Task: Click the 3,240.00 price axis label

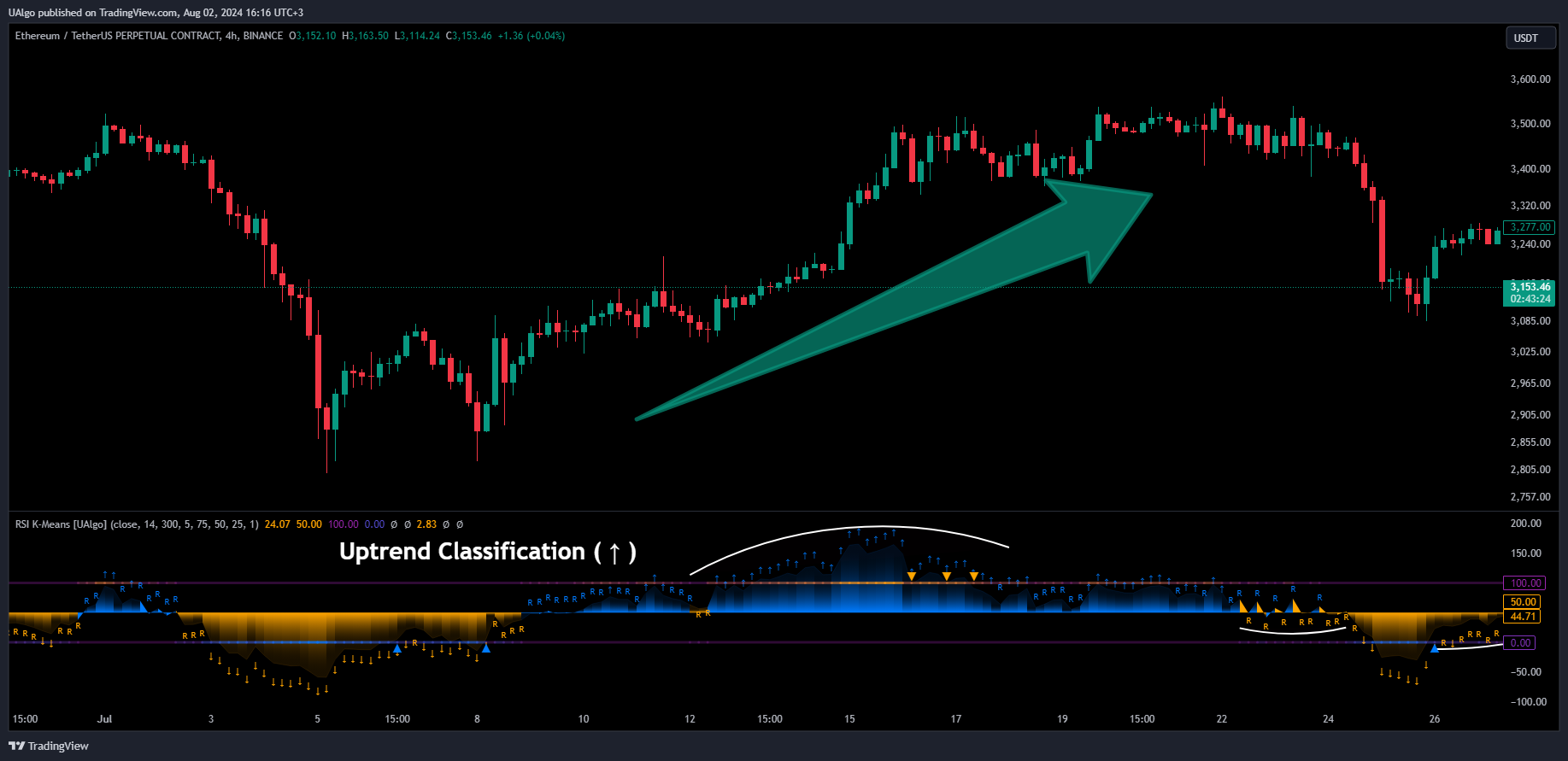Action: coord(1530,244)
